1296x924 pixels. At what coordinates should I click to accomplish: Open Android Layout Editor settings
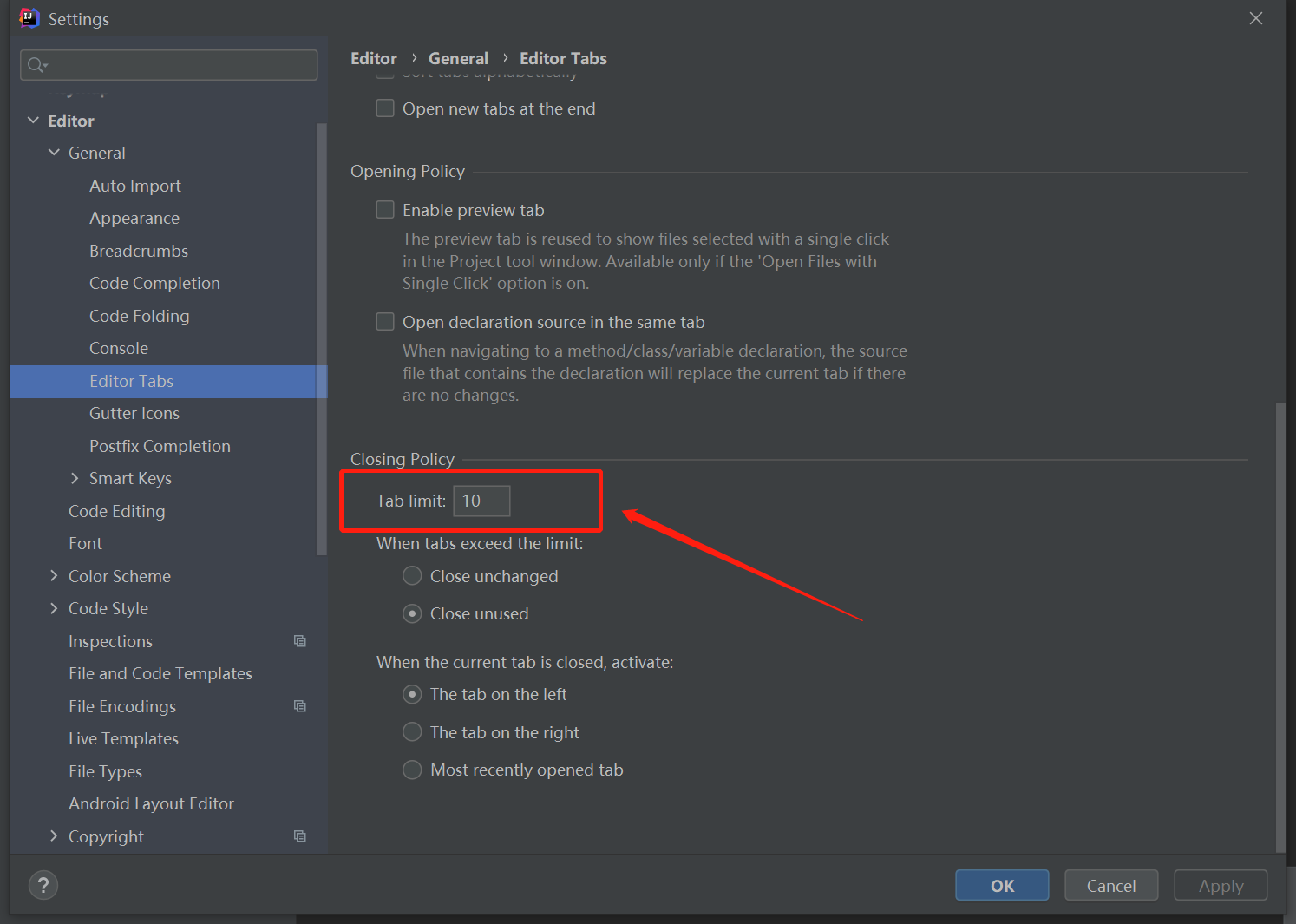(151, 803)
